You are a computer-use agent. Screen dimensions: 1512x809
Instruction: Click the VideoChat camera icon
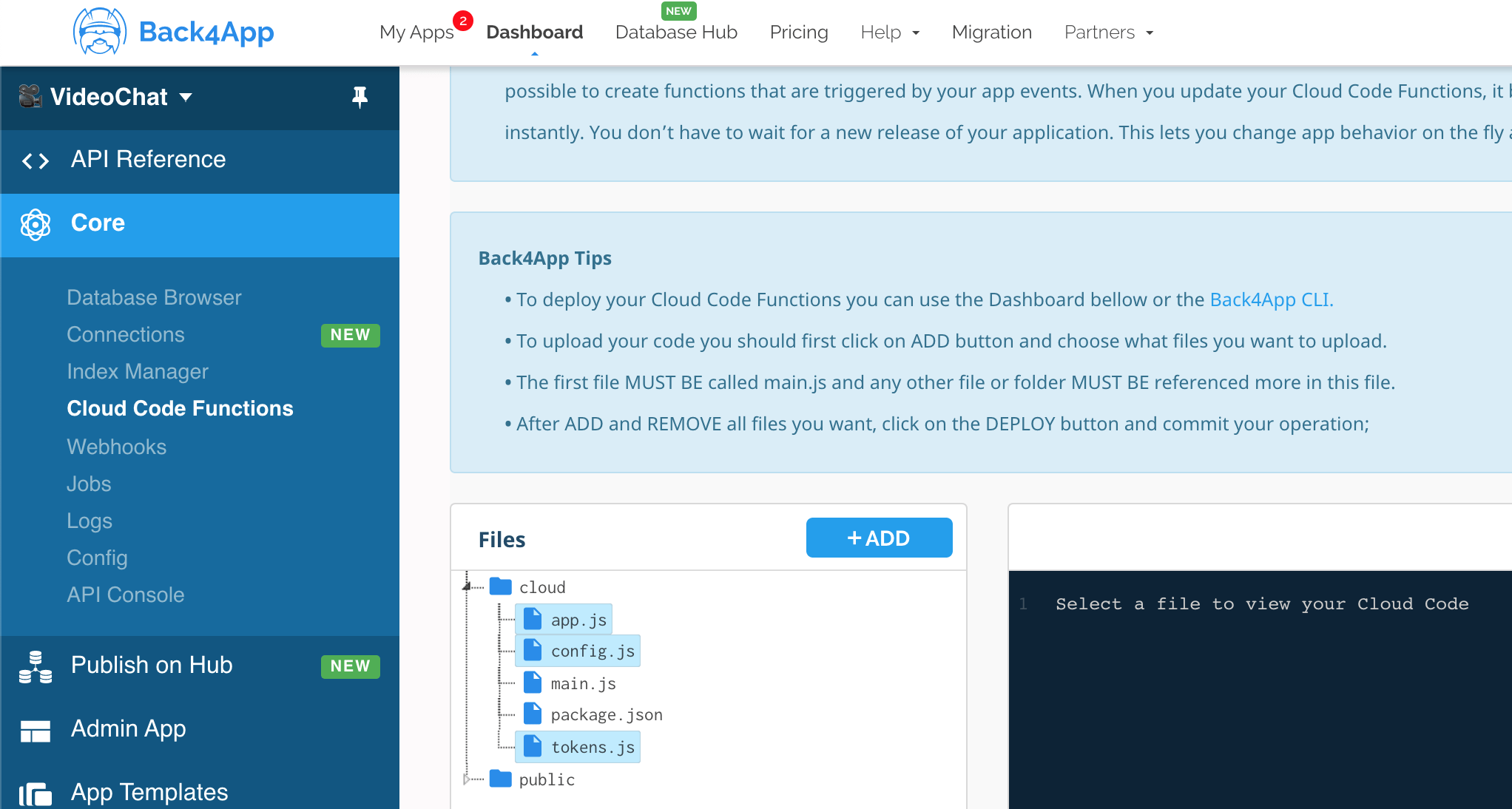point(28,96)
